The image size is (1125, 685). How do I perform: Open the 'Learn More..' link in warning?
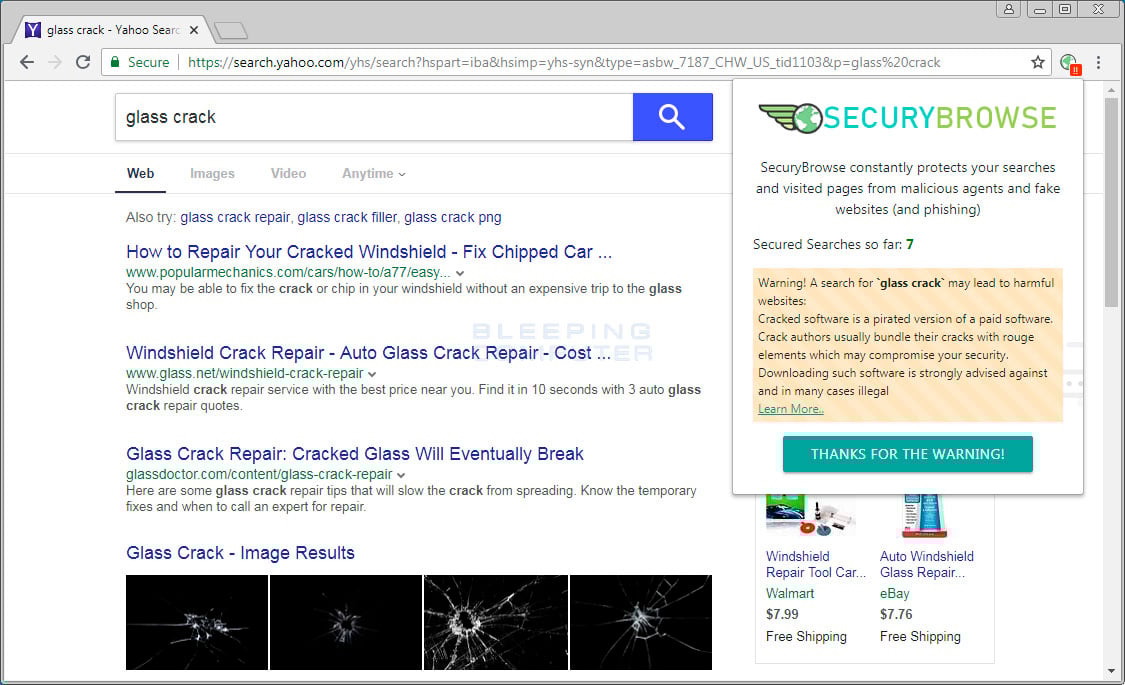(791, 409)
